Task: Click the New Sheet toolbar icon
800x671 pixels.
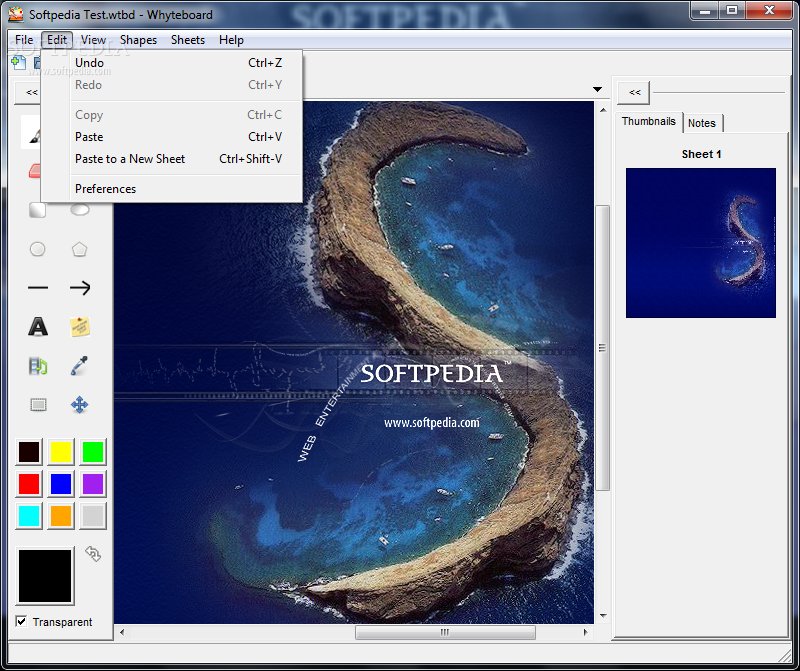Action: point(18,63)
